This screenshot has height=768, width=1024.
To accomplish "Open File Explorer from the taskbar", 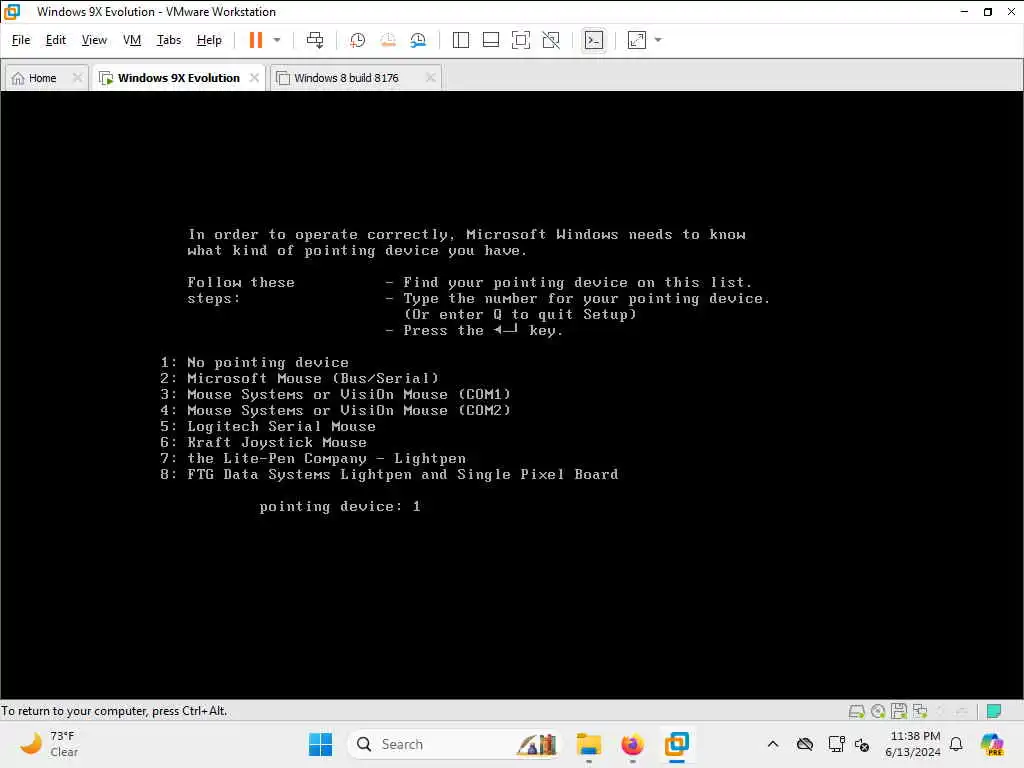I will (588, 744).
